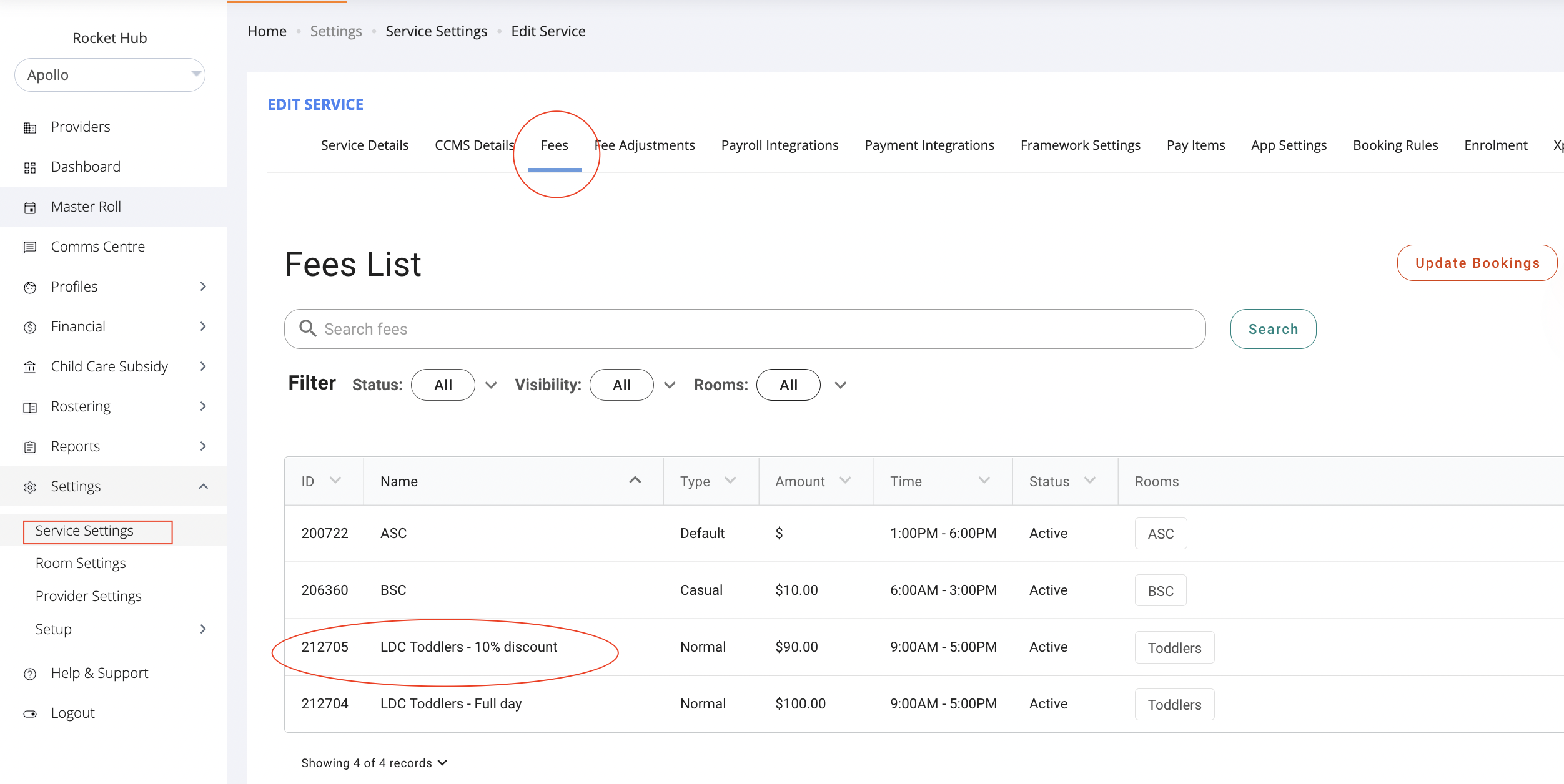This screenshot has height=784, width=1564.
Task: Click the Providers building icon in sidebar
Action: (30, 128)
